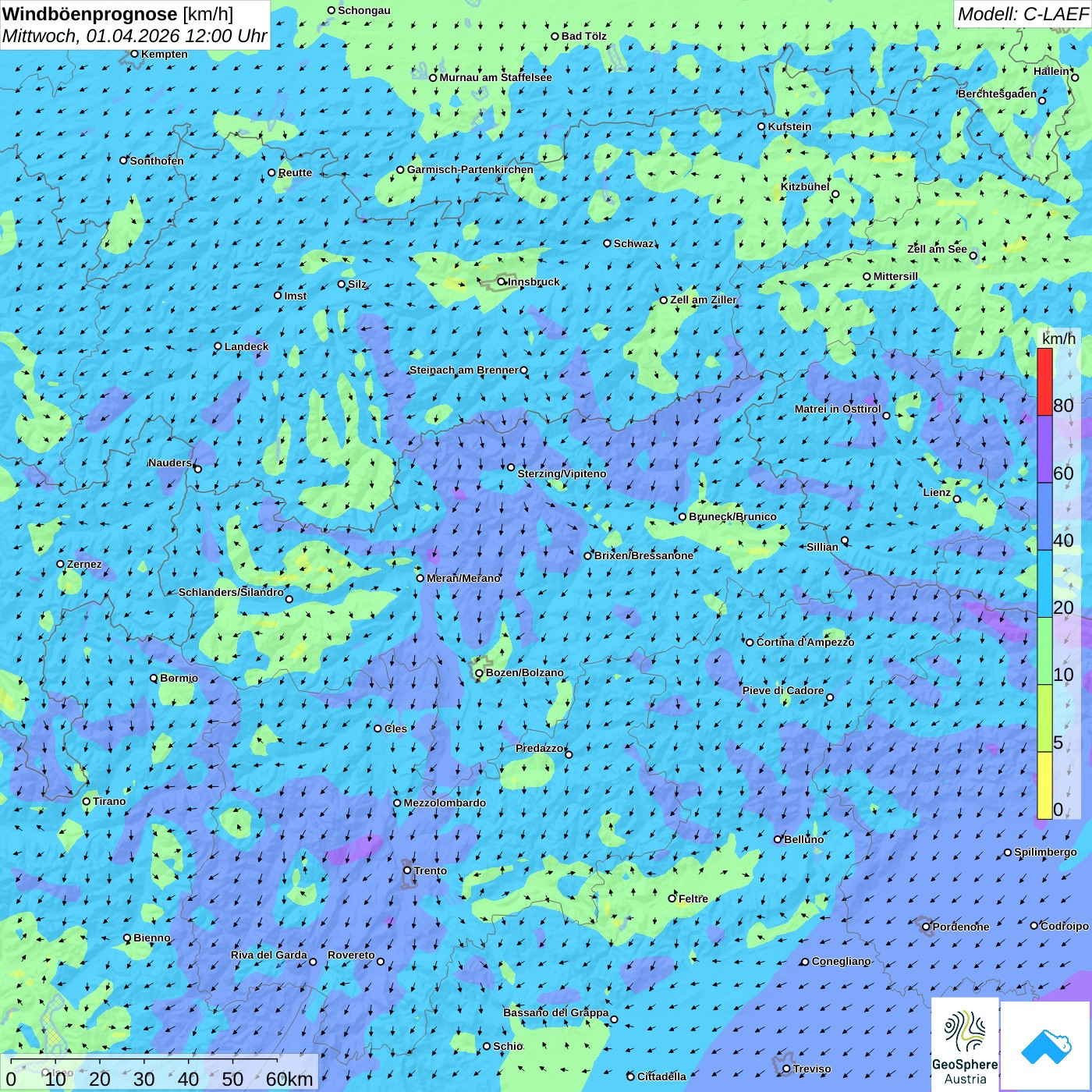Image resolution: width=1092 pixels, height=1092 pixels.
Task: Click the Matrei in Osttirol label
Action: tap(838, 409)
